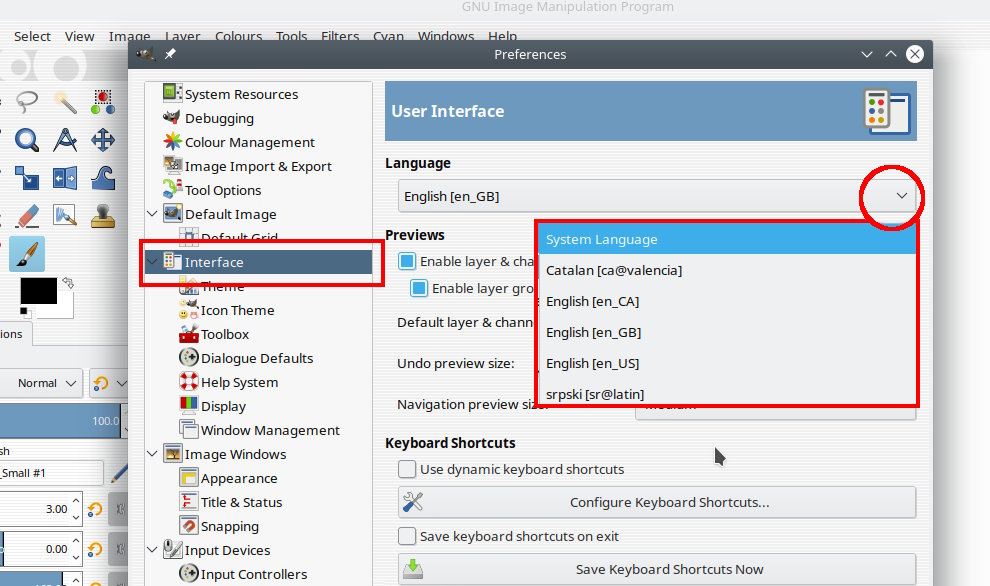Screen dimensions: 990x586
Task: Untick the 'Enable layer & channel previews' checkbox
Action: pos(407,261)
